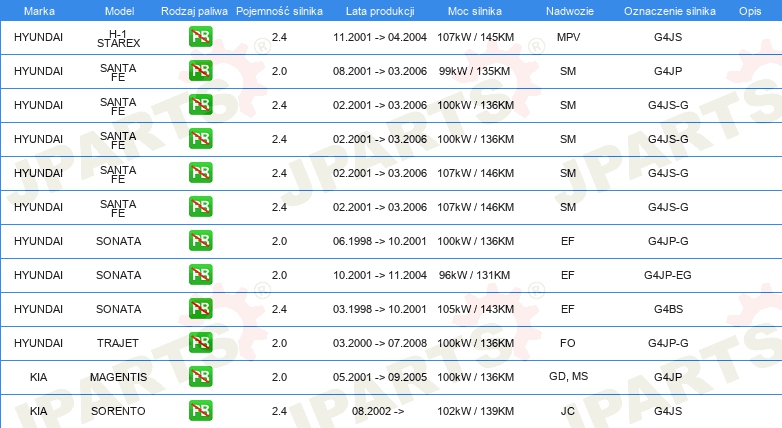Select the date range 03.2000 -> 07.2008
Image resolution: width=782 pixels, height=428 pixels.
[x=380, y=343]
